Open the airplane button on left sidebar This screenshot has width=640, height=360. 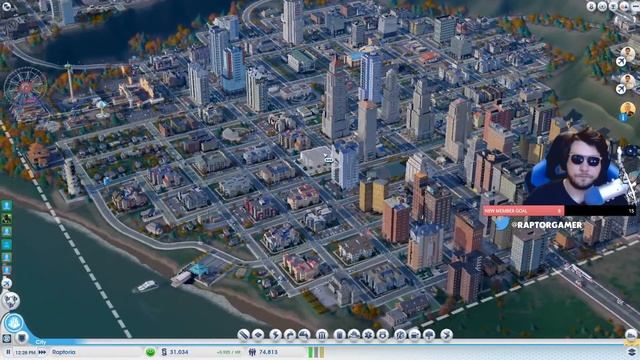pyautogui.click(x=7, y=283)
